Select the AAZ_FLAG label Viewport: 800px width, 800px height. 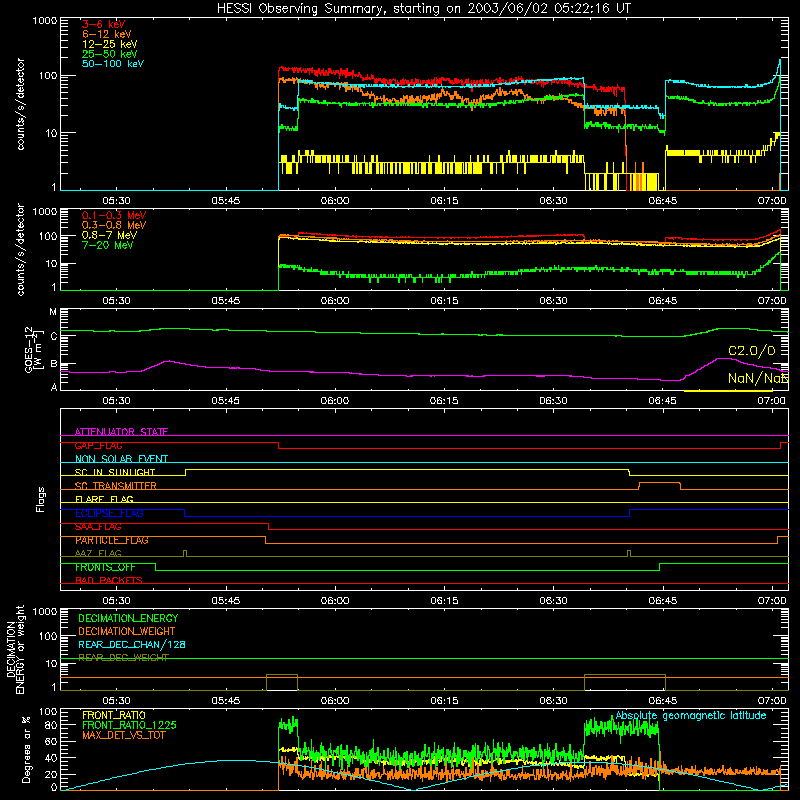[x=98, y=553]
